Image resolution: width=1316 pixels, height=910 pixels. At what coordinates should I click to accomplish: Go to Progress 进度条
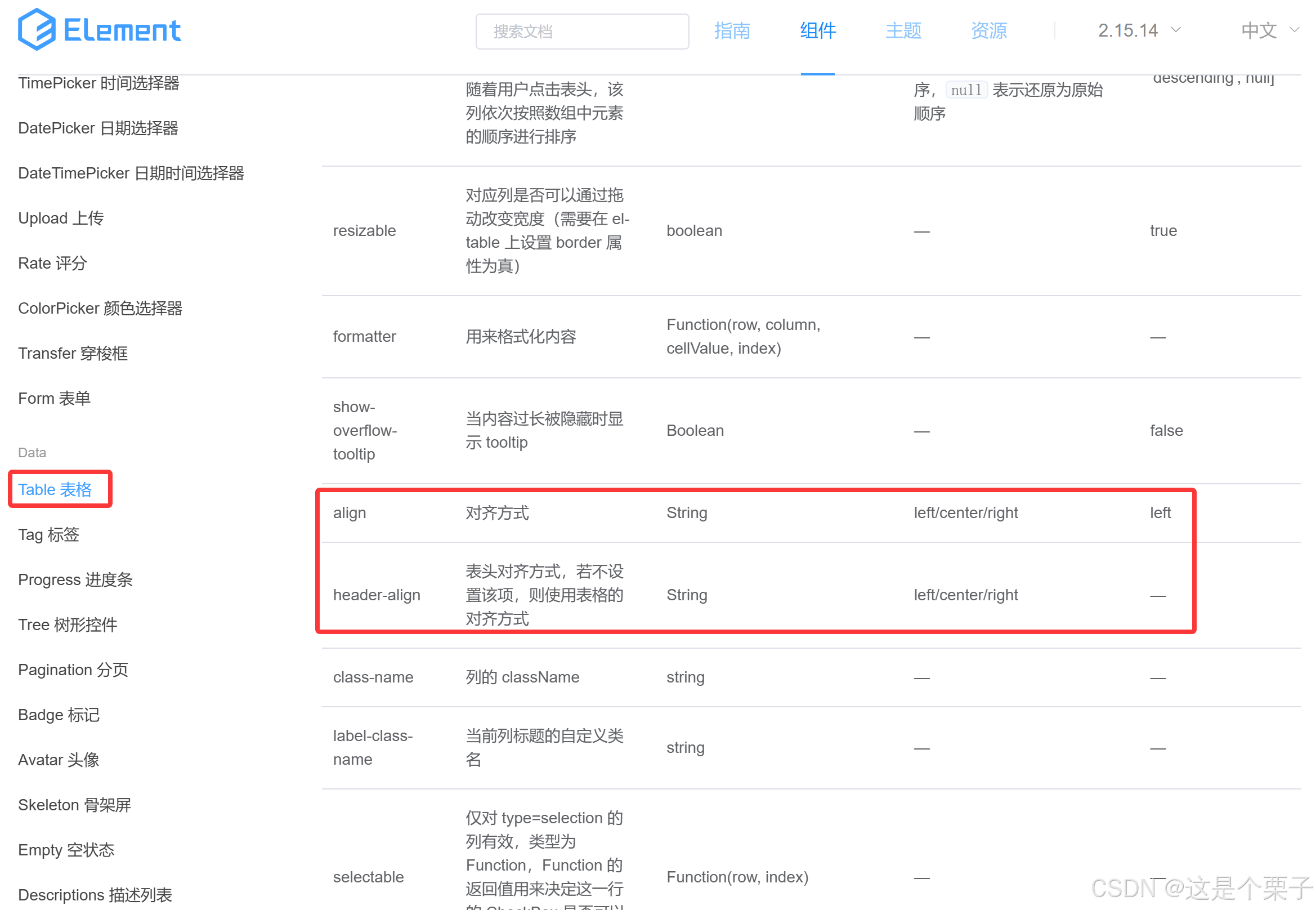[75, 580]
